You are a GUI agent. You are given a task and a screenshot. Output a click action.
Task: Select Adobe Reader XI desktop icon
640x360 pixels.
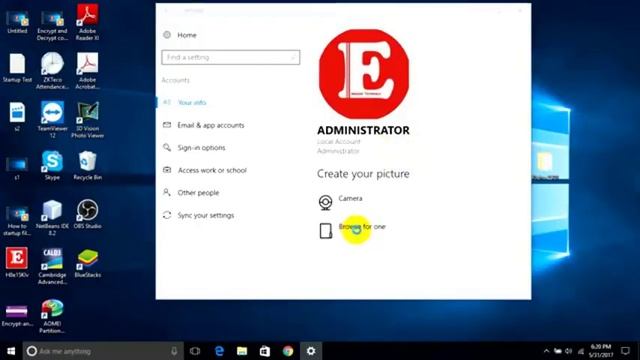(x=87, y=22)
